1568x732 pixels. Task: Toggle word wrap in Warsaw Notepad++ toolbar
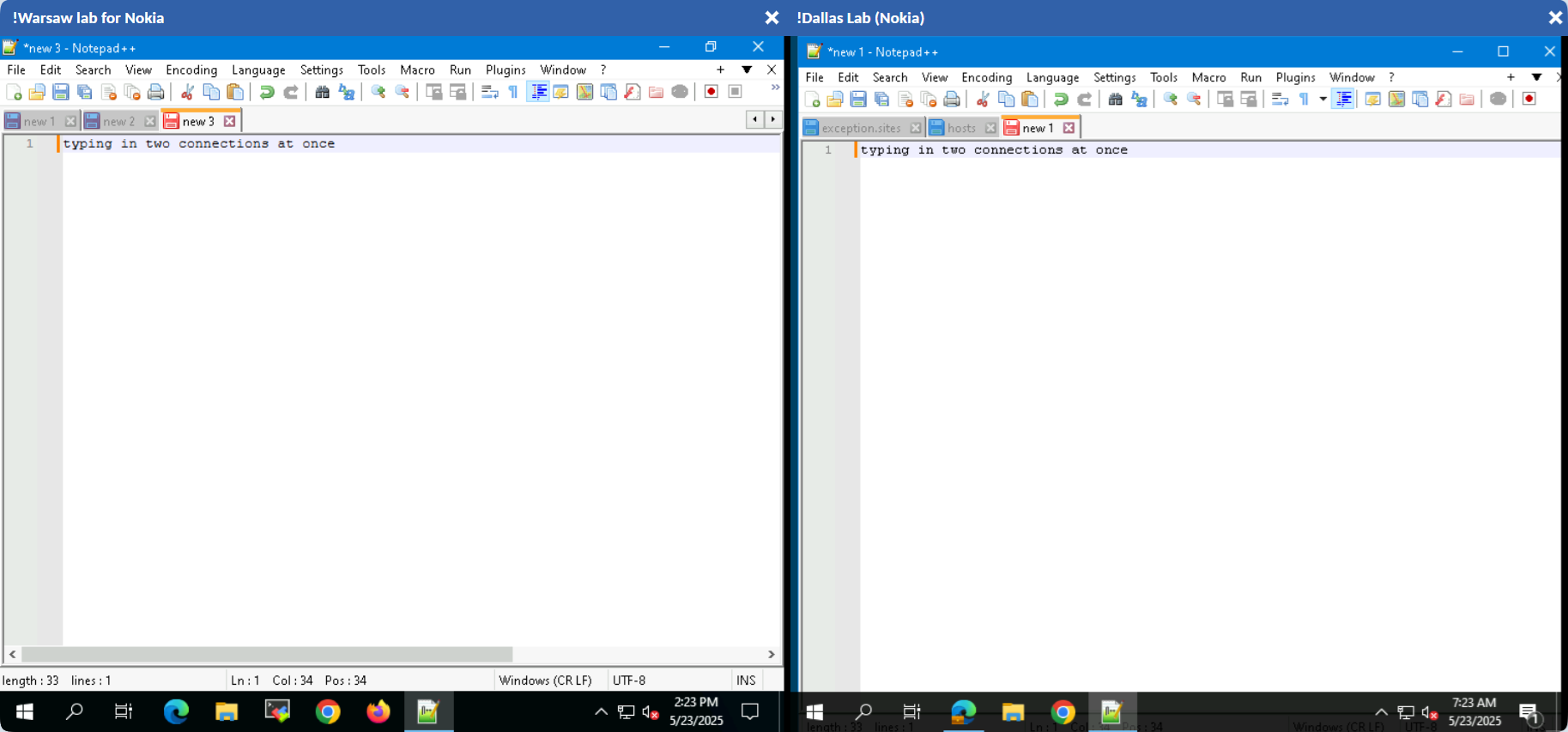[489, 92]
